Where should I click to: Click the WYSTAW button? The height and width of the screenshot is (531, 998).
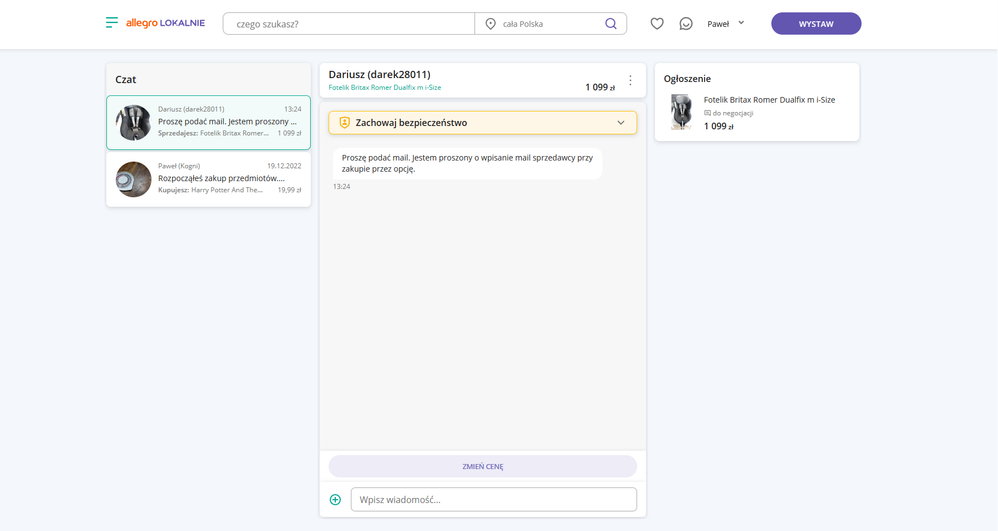[816, 24]
